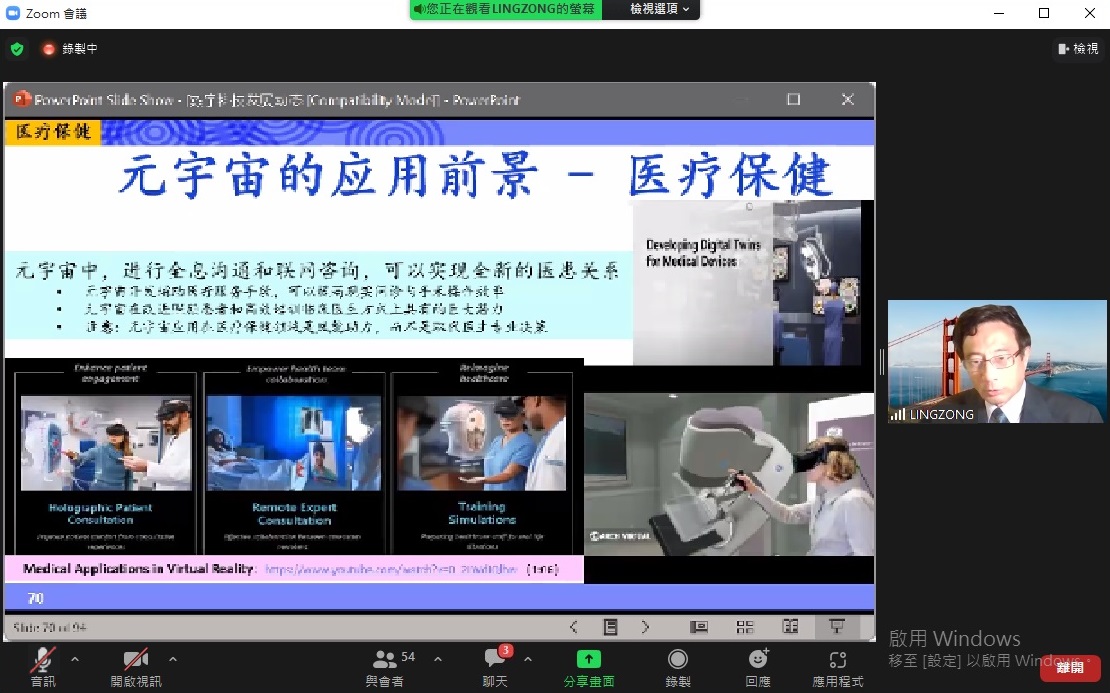Open the view options menu at top

click(x=661, y=9)
